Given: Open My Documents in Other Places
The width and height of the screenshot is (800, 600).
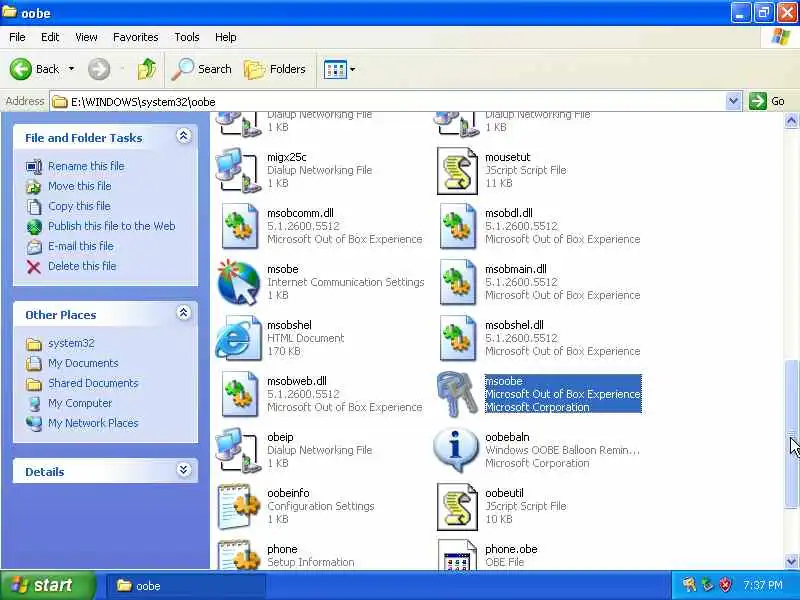Looking at the screenshot, I should (83, 363).
